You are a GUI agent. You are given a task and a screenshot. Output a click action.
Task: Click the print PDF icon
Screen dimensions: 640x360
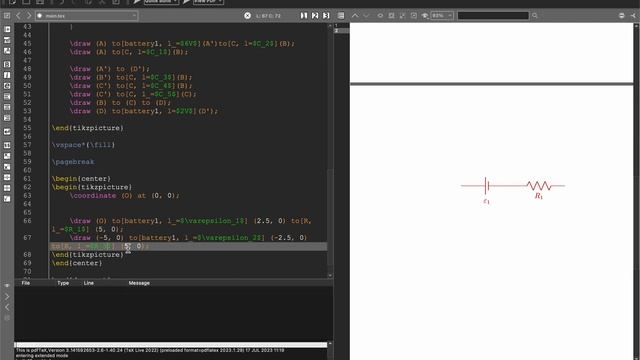tap(621, 16)
